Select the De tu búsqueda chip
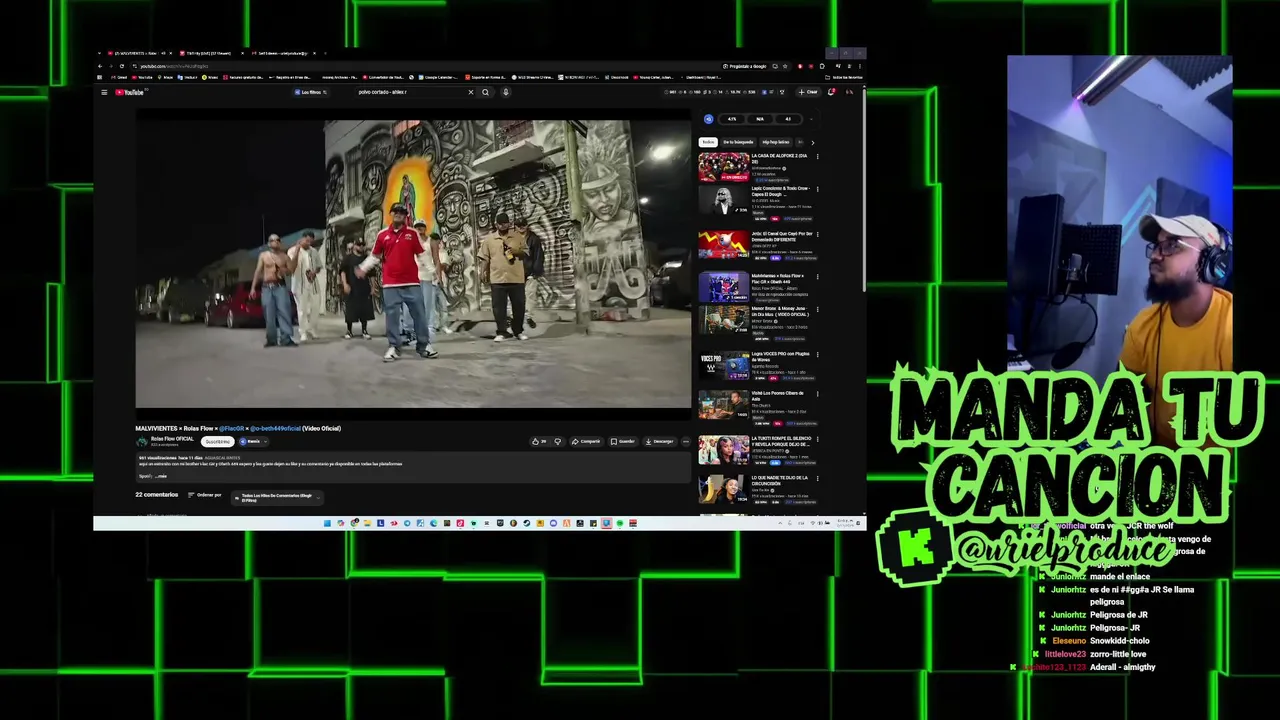Screen dimensions: 1280x720 (738, 142)
